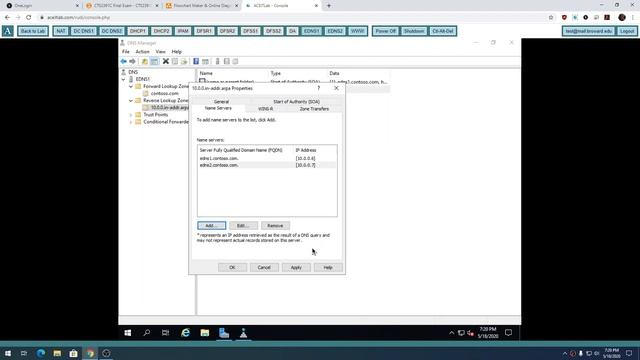
Task: Click the Remove button
Action: (x=275, y=226)
